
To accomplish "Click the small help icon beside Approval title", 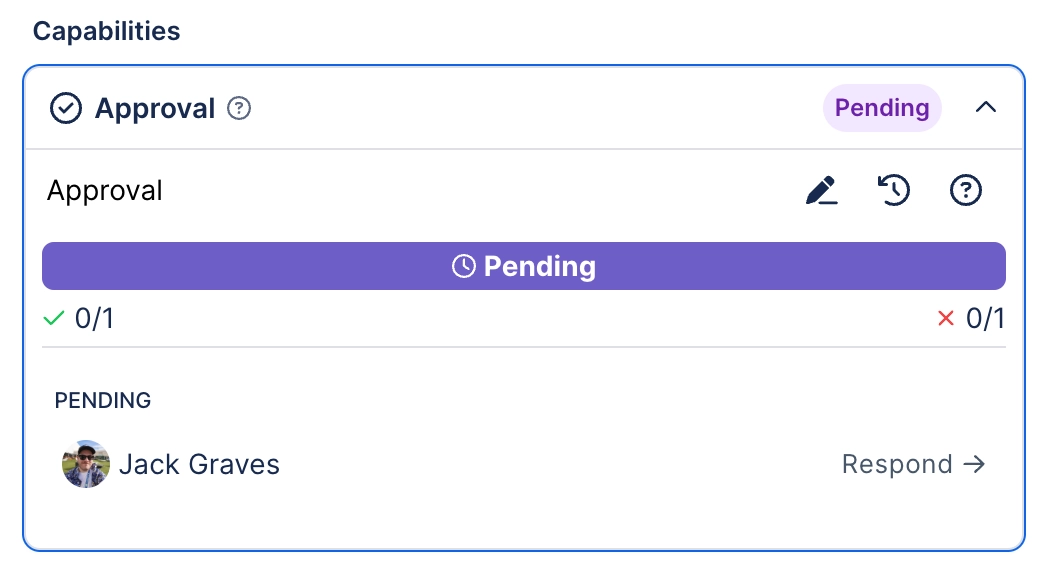I will [239, 108].
